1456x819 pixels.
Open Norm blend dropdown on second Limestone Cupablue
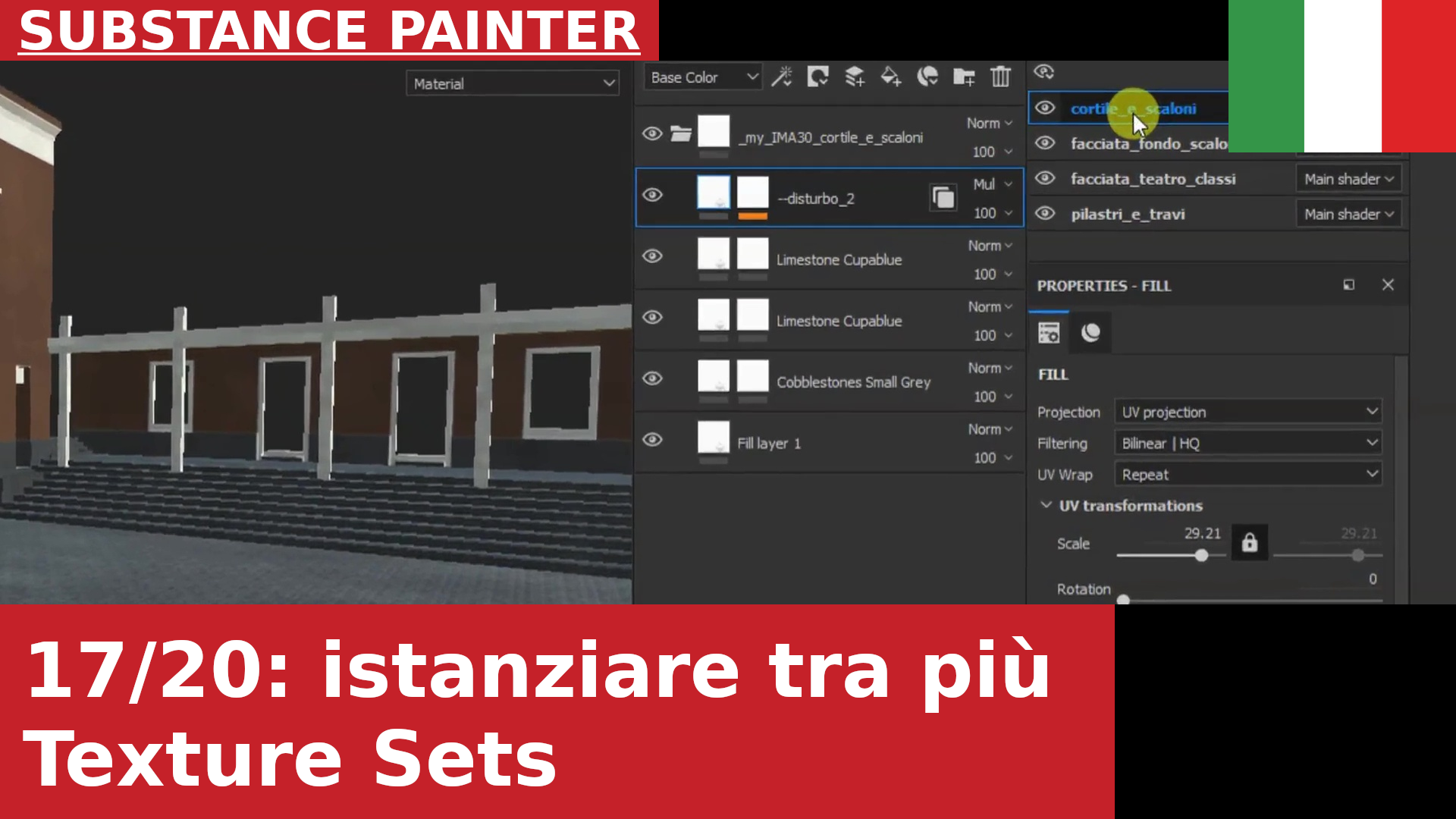[990, 307]
